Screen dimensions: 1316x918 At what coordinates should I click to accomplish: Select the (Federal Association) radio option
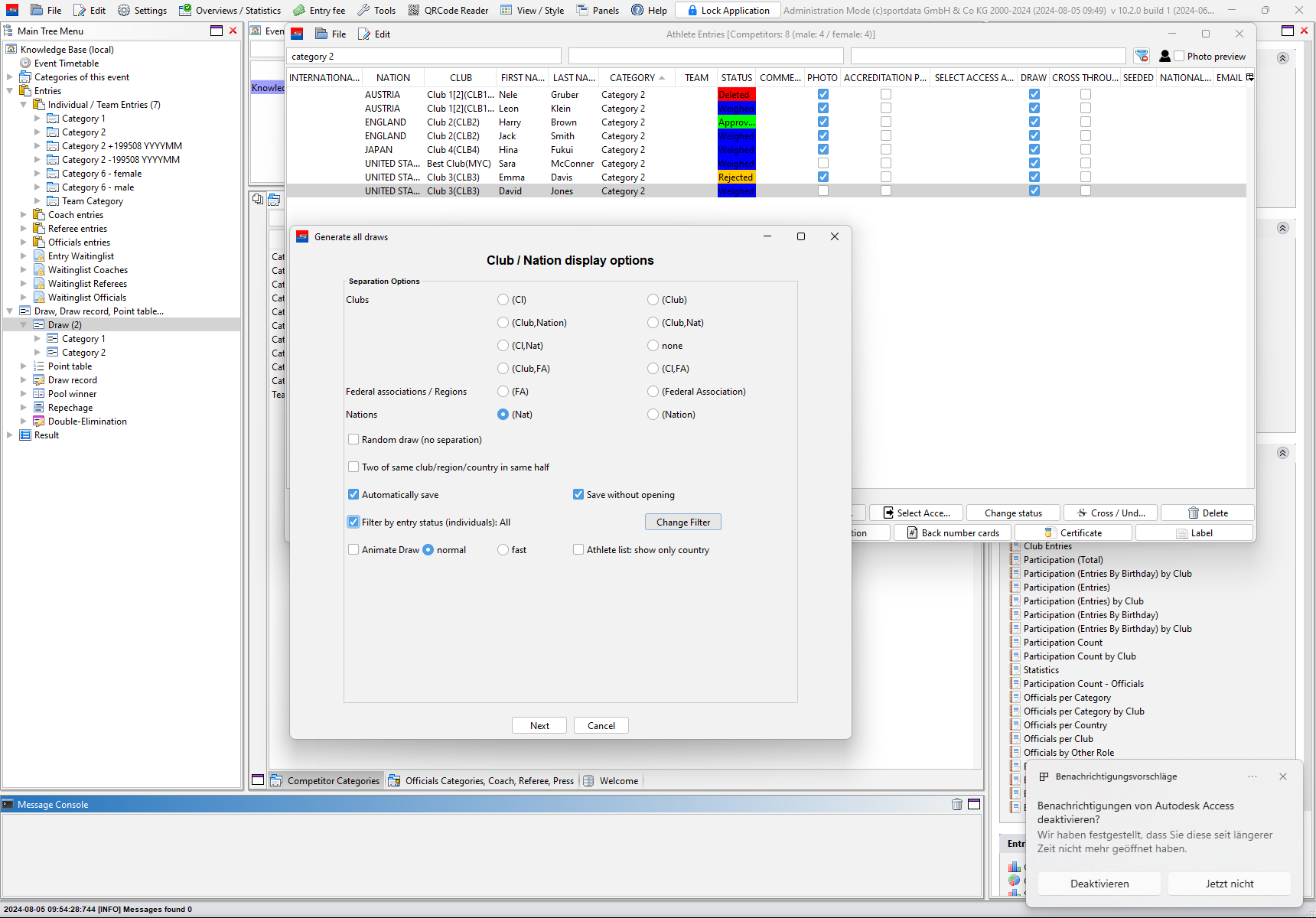click(x=653, y=392)
